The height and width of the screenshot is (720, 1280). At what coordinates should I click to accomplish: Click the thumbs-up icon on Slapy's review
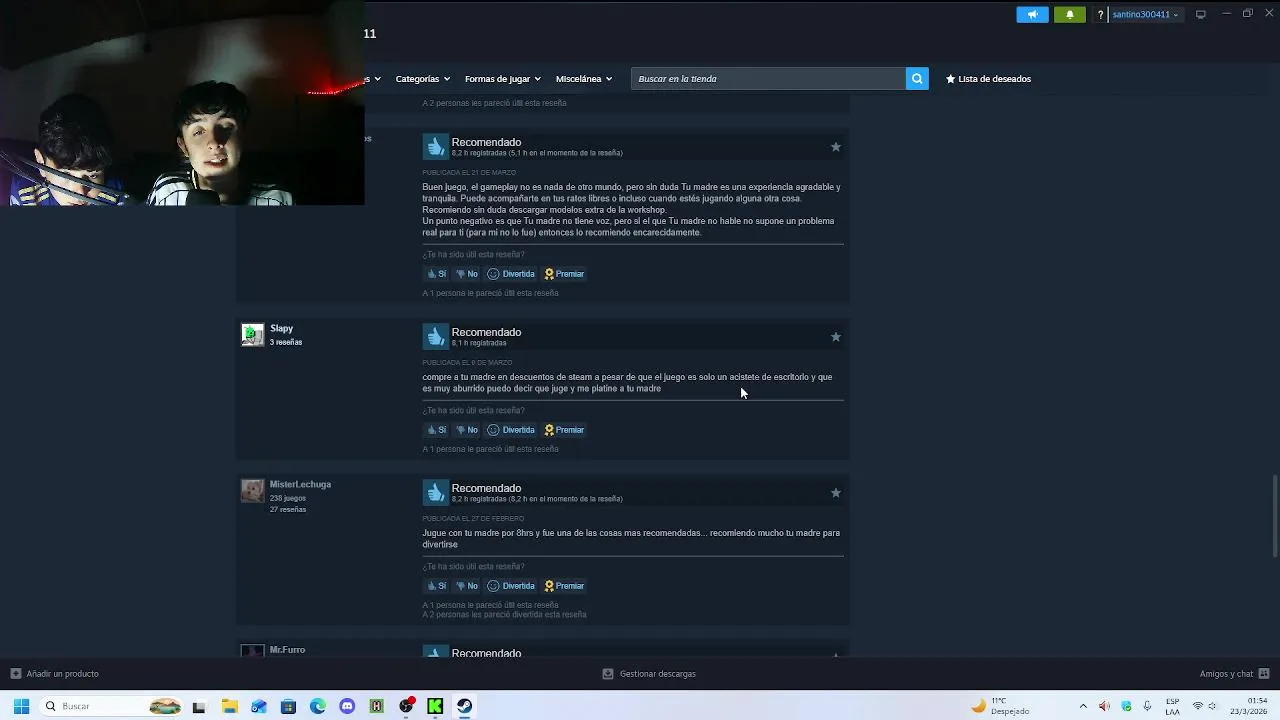click(x=435, y=336)
